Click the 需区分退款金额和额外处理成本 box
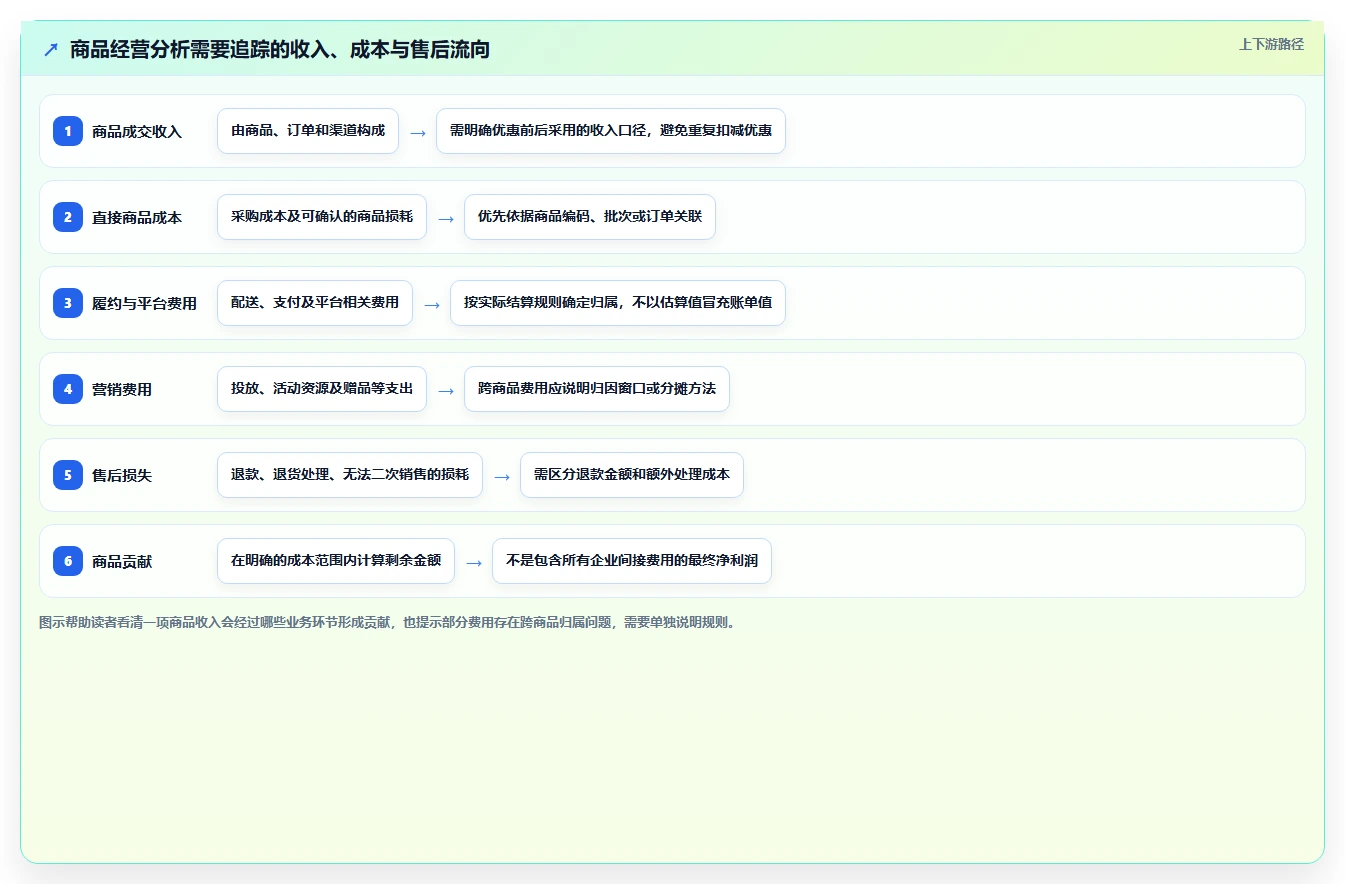The image size is (1345, 884). [632, 475]
